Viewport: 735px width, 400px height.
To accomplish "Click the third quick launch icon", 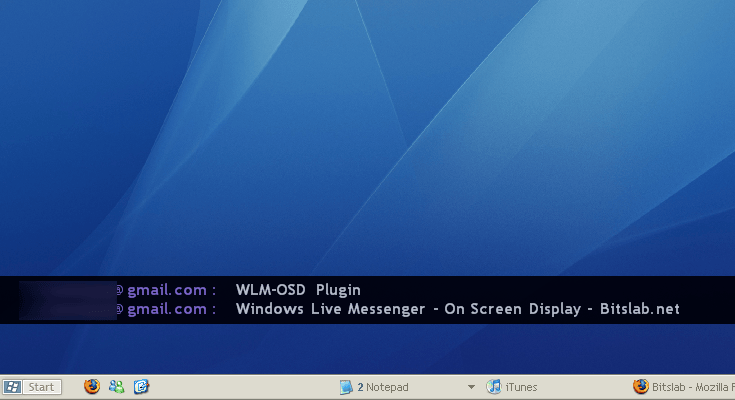I will click(141, 386).
